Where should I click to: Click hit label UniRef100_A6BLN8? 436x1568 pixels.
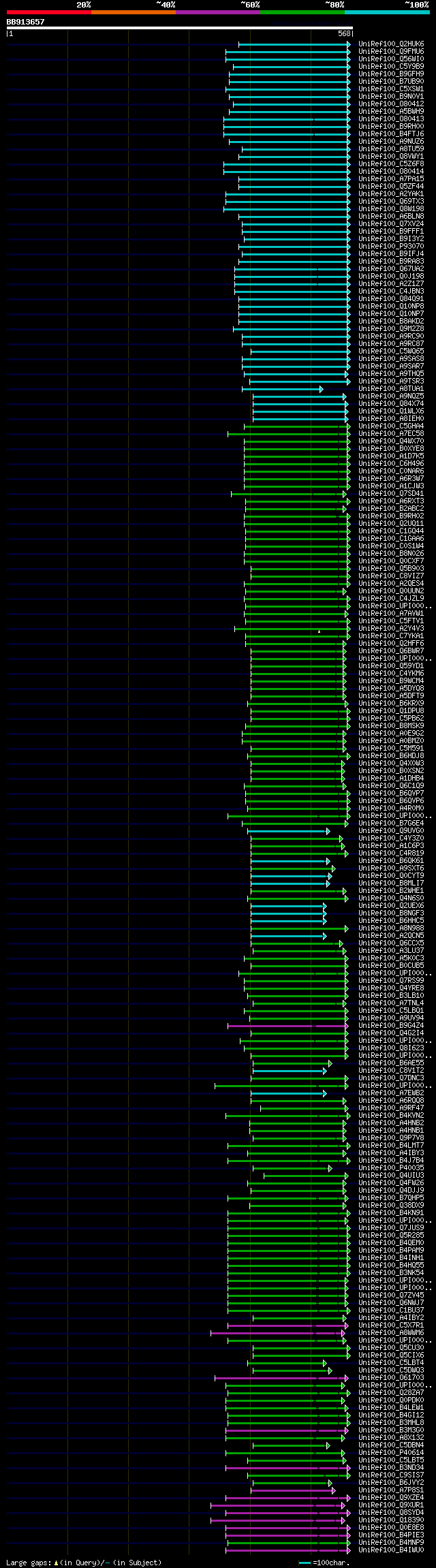click(x=391, y=217)
